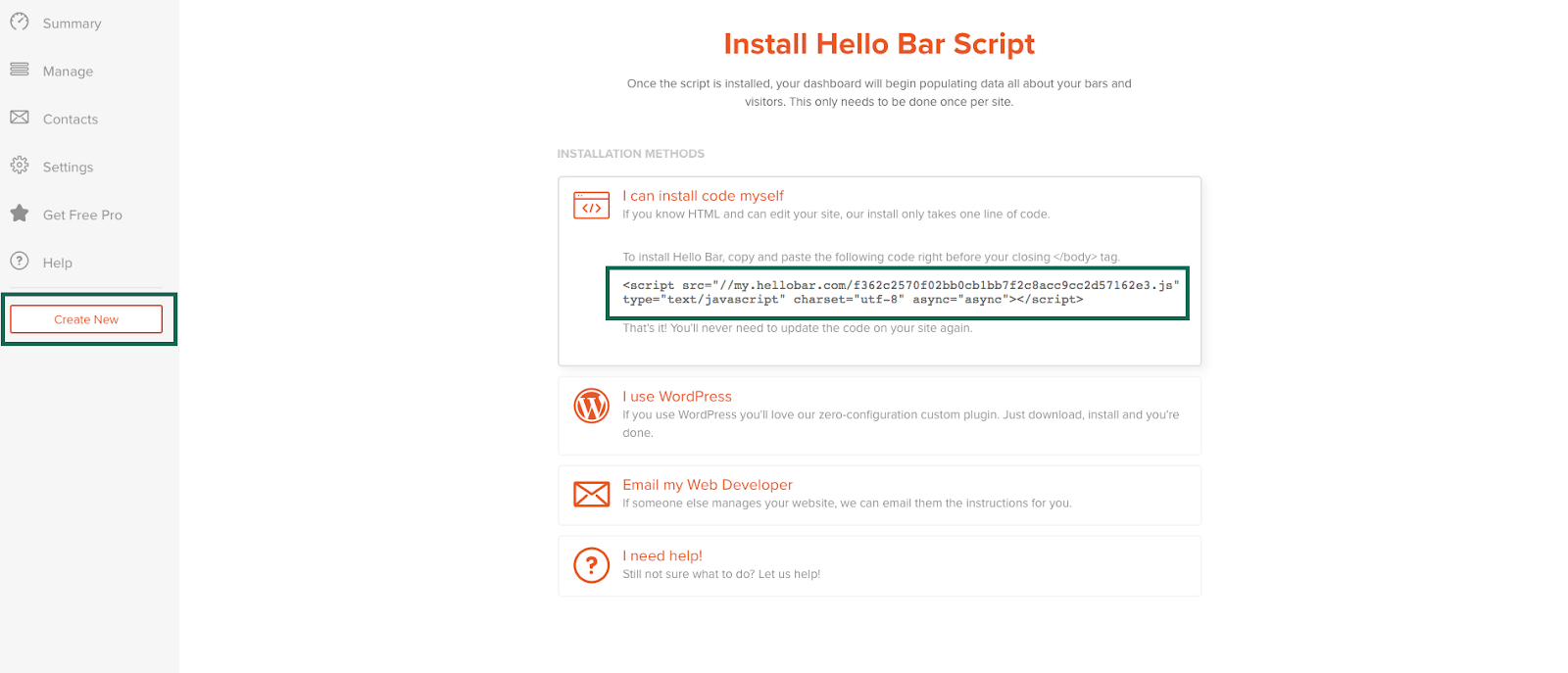This screenshot has width=1568, height=673.
Task: Select Get Free Pro in sidebar
Action: click(82, 216)
